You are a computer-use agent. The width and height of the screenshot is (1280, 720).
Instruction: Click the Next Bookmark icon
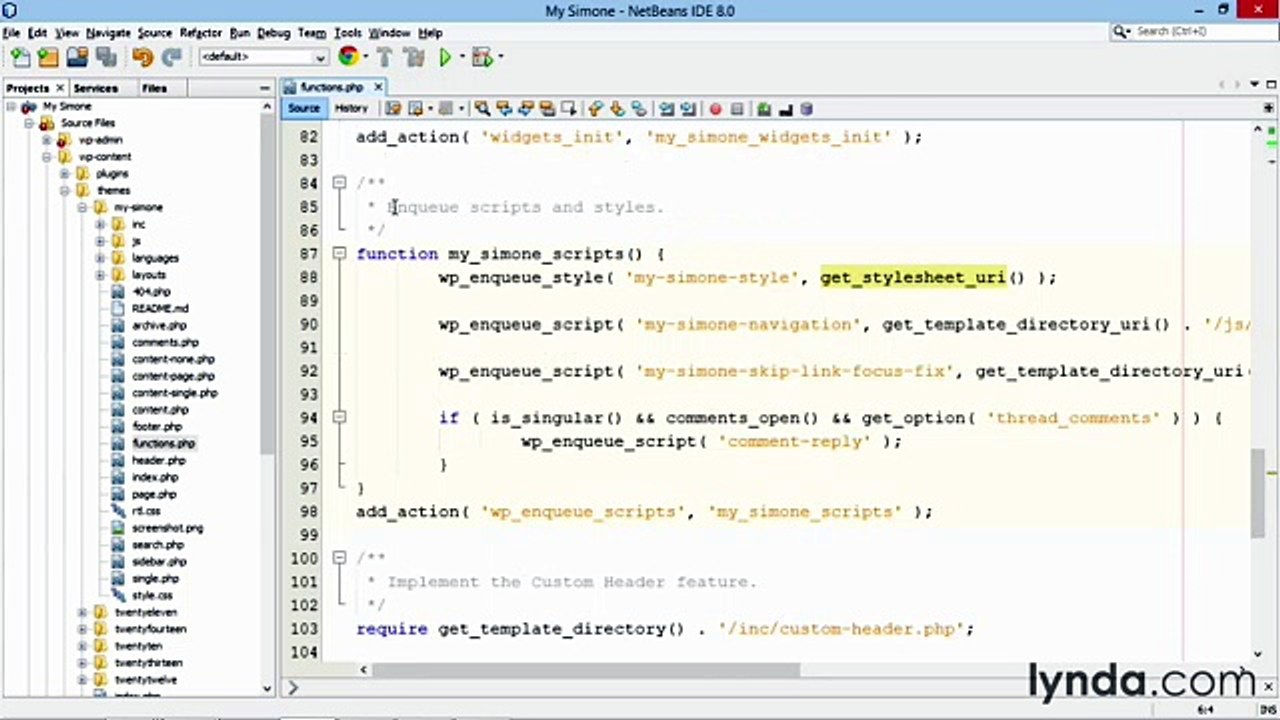click(617, 109)
